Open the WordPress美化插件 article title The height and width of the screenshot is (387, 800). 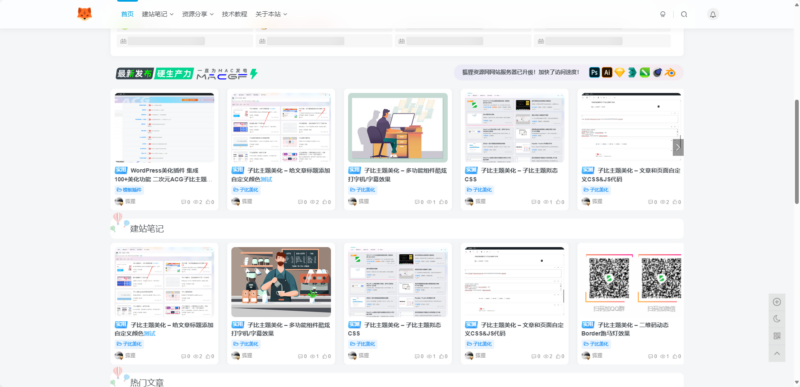(x=164, y=175)
